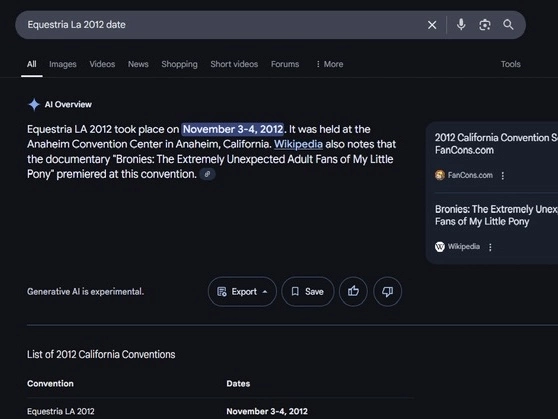Select the All results tab
Image resolution: width=558 pixels, height=419 pixels.
pos(32,64)
